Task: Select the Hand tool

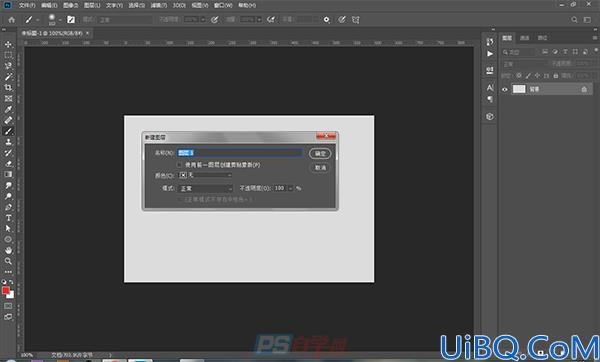Action: (x=8, y=250)
